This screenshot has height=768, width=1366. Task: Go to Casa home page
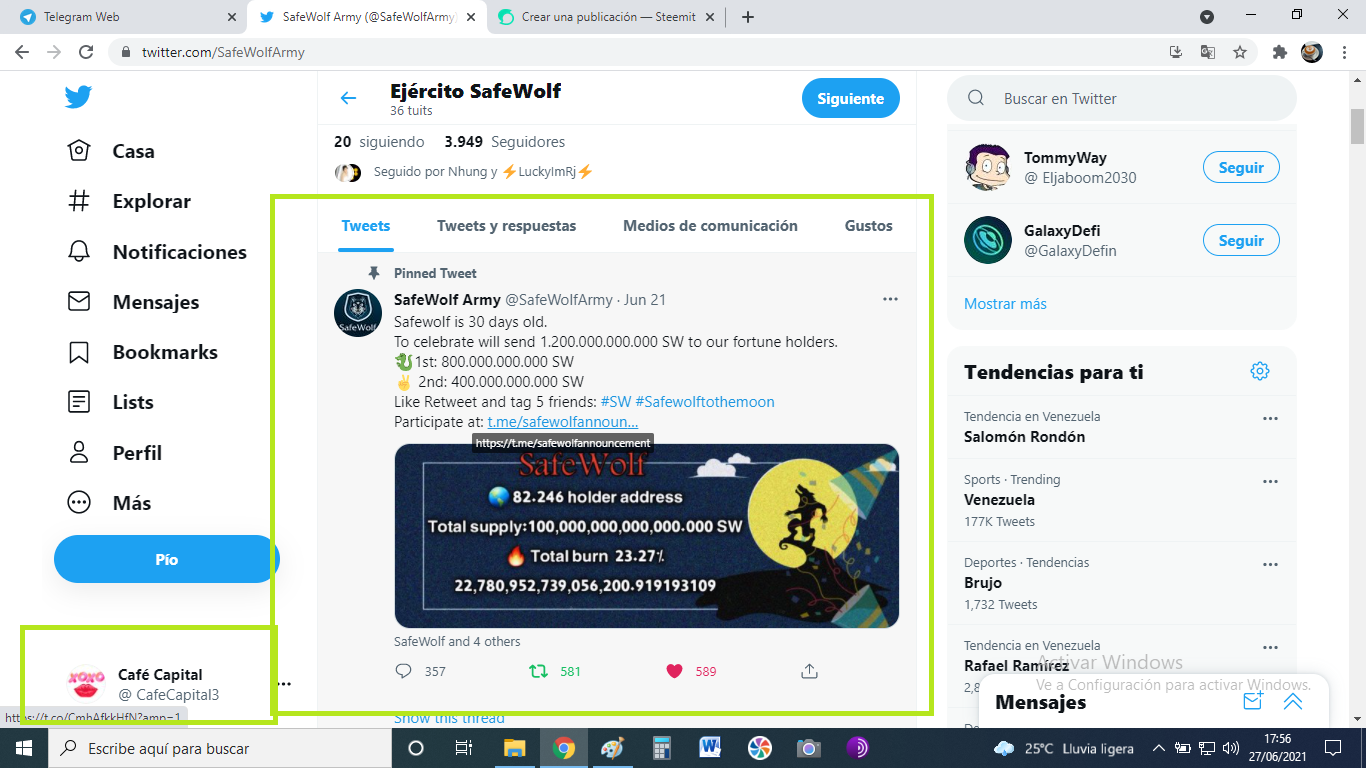(111, 151)
